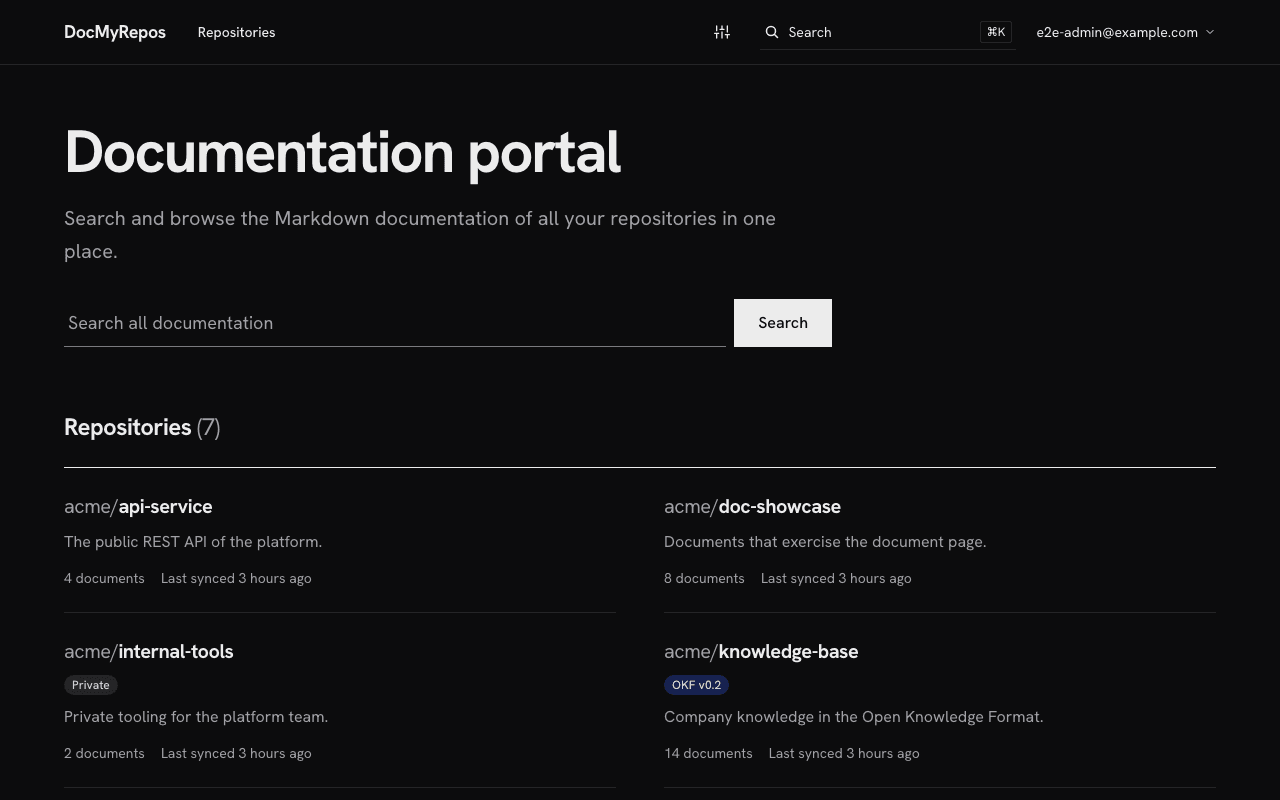Click 'Documents that exercise the document page.'

[825, 542]
